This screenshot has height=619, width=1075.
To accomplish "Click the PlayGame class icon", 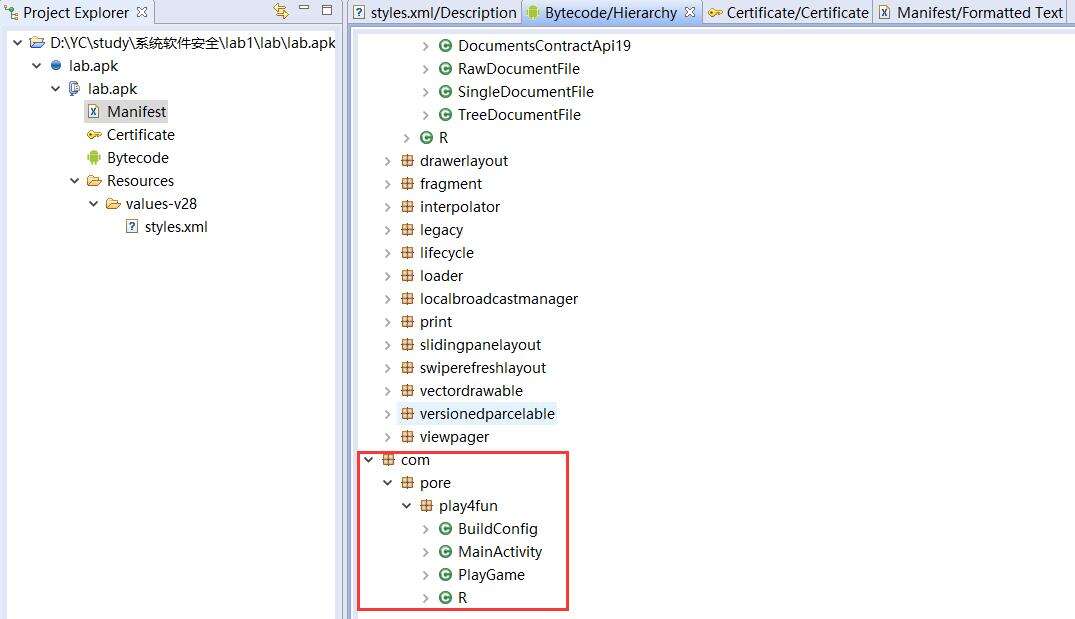I will click(x=445, y=575).
